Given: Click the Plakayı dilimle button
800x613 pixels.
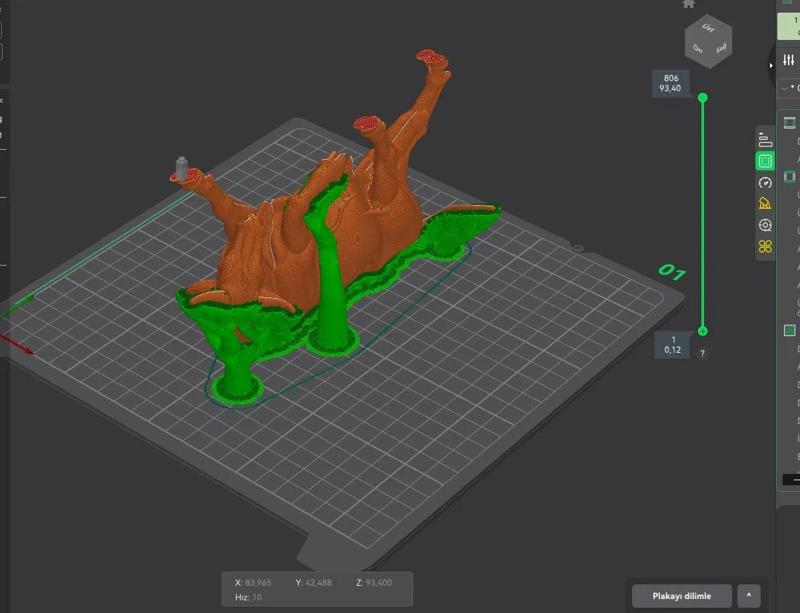Looking at the screenshot, I should pos(681,596).
